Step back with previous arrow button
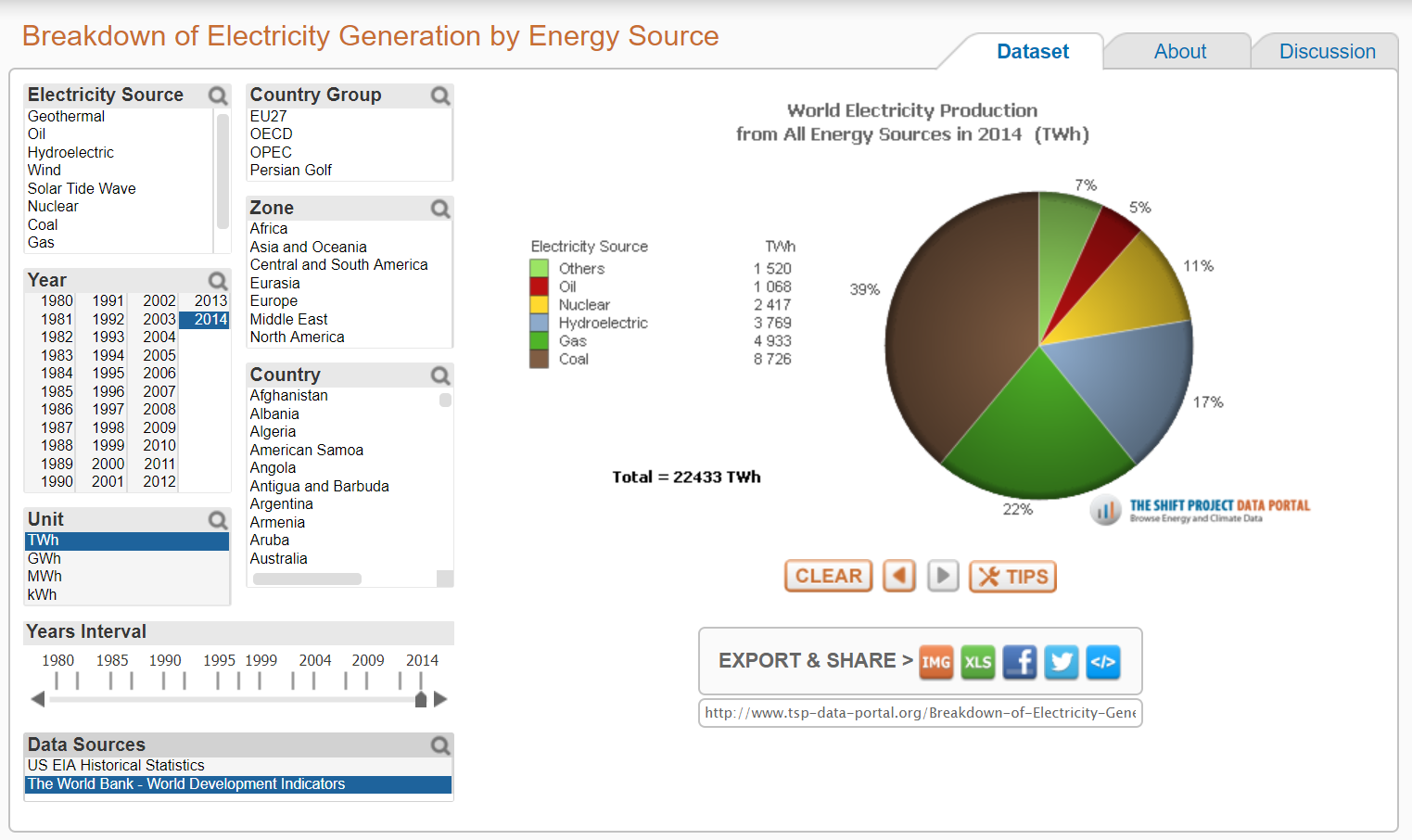Image resolution: width=1412 pixels, height=840 pixels. tap(899, 576)
